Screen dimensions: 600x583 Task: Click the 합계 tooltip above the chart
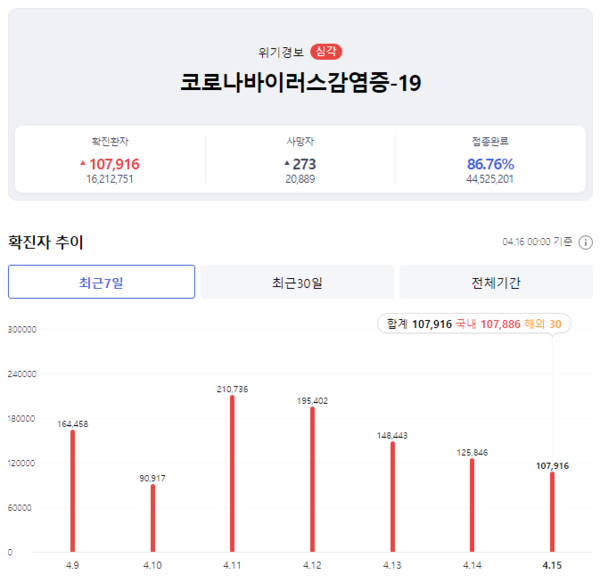(x=474, y=324)
